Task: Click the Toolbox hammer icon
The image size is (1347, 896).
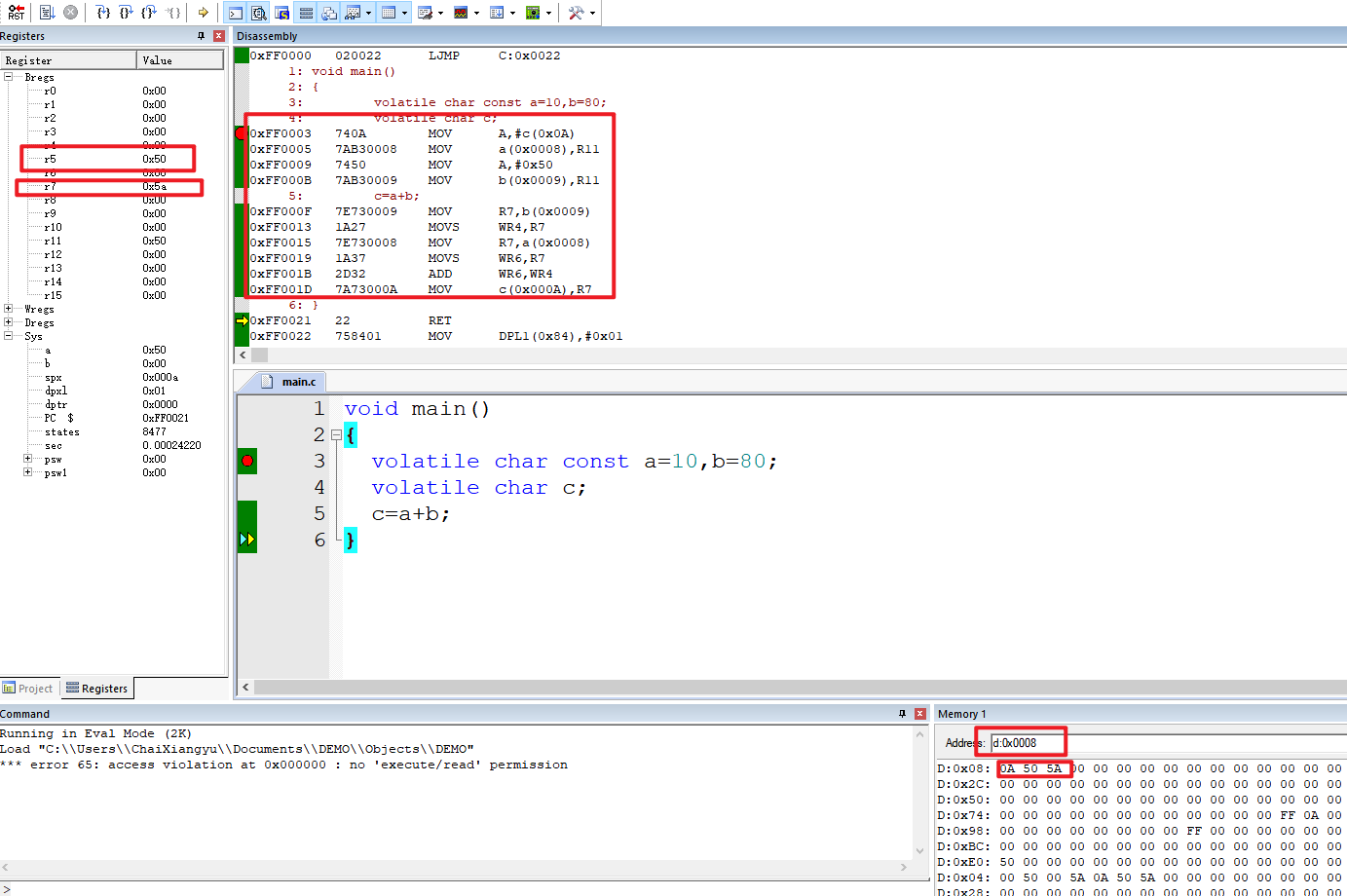Action: tap(576, 13)
